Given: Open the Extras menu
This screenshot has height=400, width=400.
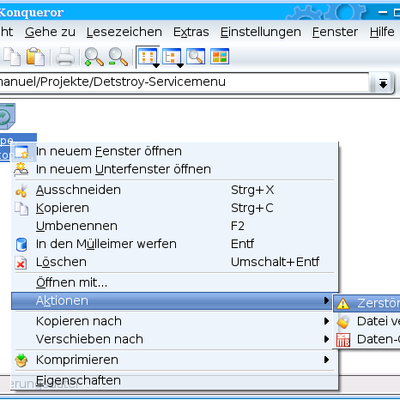Looking at the screenshot, I should (x=191, y=32).
